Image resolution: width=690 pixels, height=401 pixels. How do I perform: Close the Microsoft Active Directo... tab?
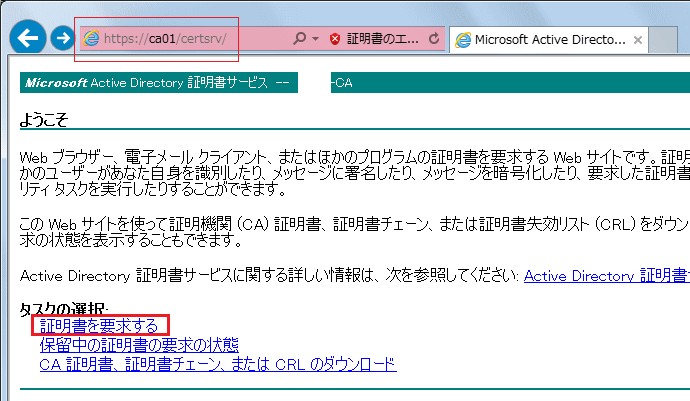click(x=638, y=40)
